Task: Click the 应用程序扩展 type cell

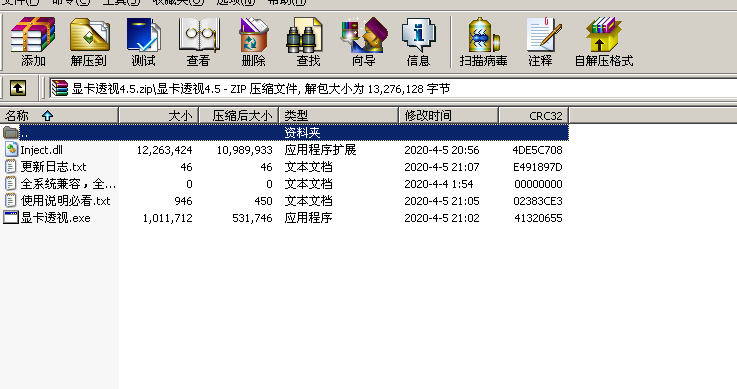Action: (320, 150)
